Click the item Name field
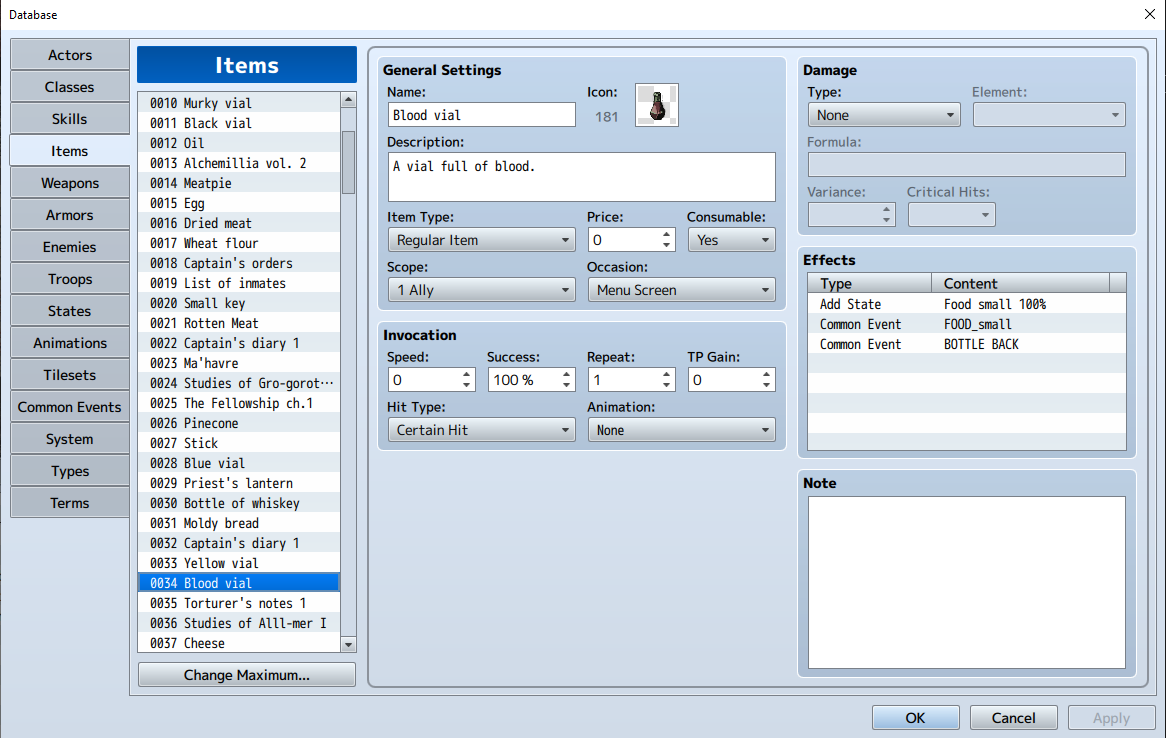The height and width of the screenshot is (738, 1166). pyautogui.click(x=481, y=115)
